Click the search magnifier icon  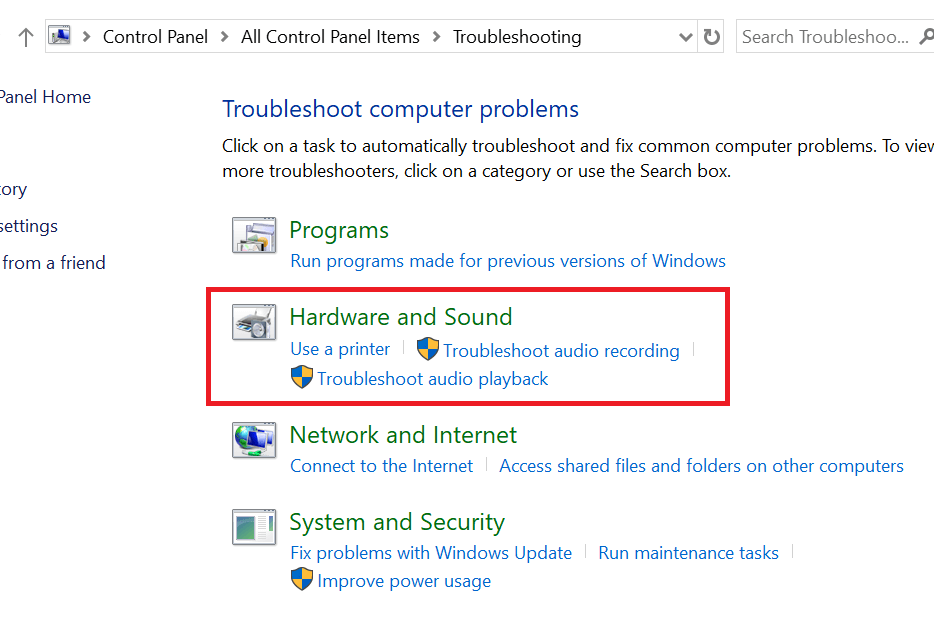point(925,37)
